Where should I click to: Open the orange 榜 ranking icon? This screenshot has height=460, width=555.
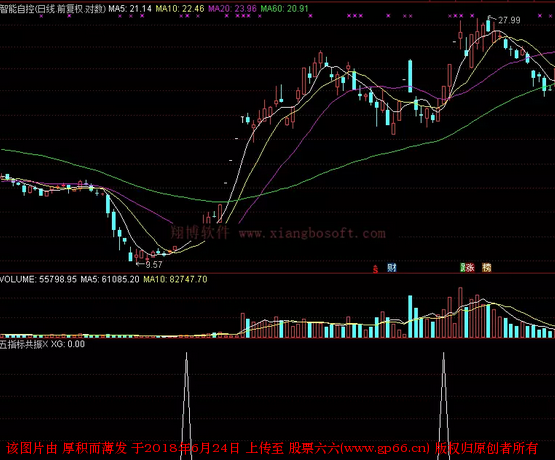click(x=487, y=268)
